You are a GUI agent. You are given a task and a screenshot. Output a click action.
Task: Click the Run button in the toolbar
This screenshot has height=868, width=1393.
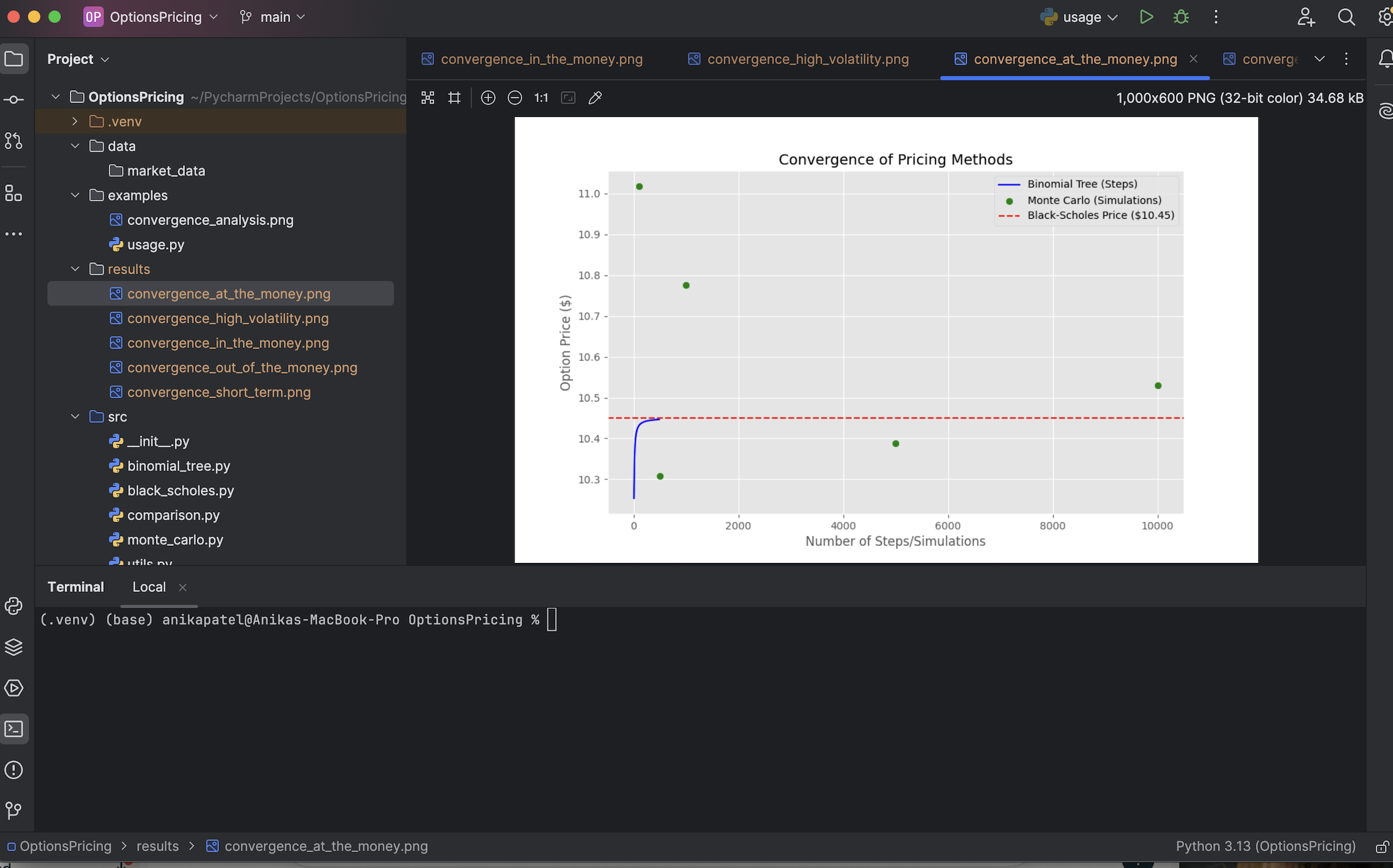(x=1146, y=17)
